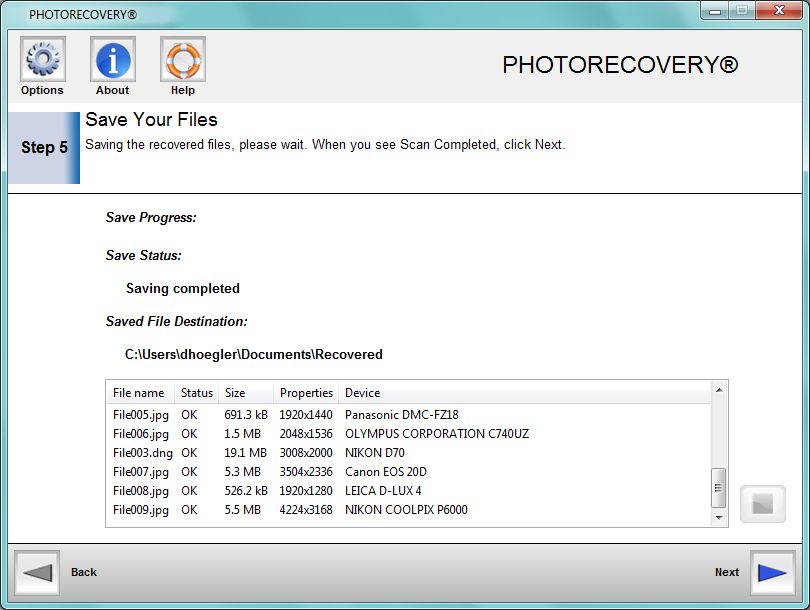Minimize the PHOTORECOVERY window

715,11
